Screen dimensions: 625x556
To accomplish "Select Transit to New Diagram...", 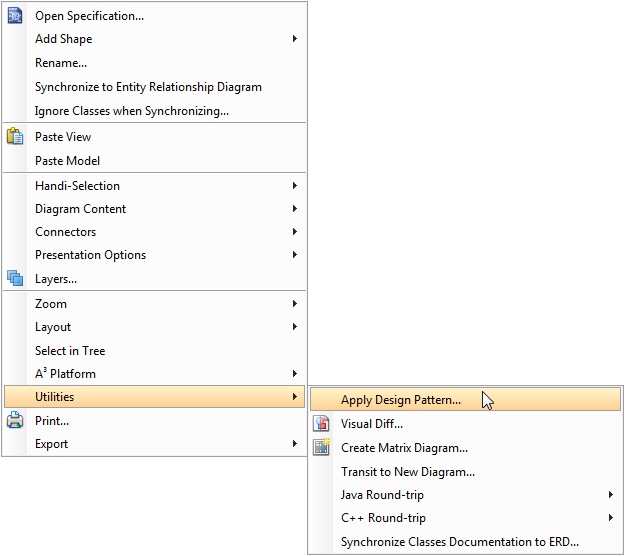I will 465,472.
